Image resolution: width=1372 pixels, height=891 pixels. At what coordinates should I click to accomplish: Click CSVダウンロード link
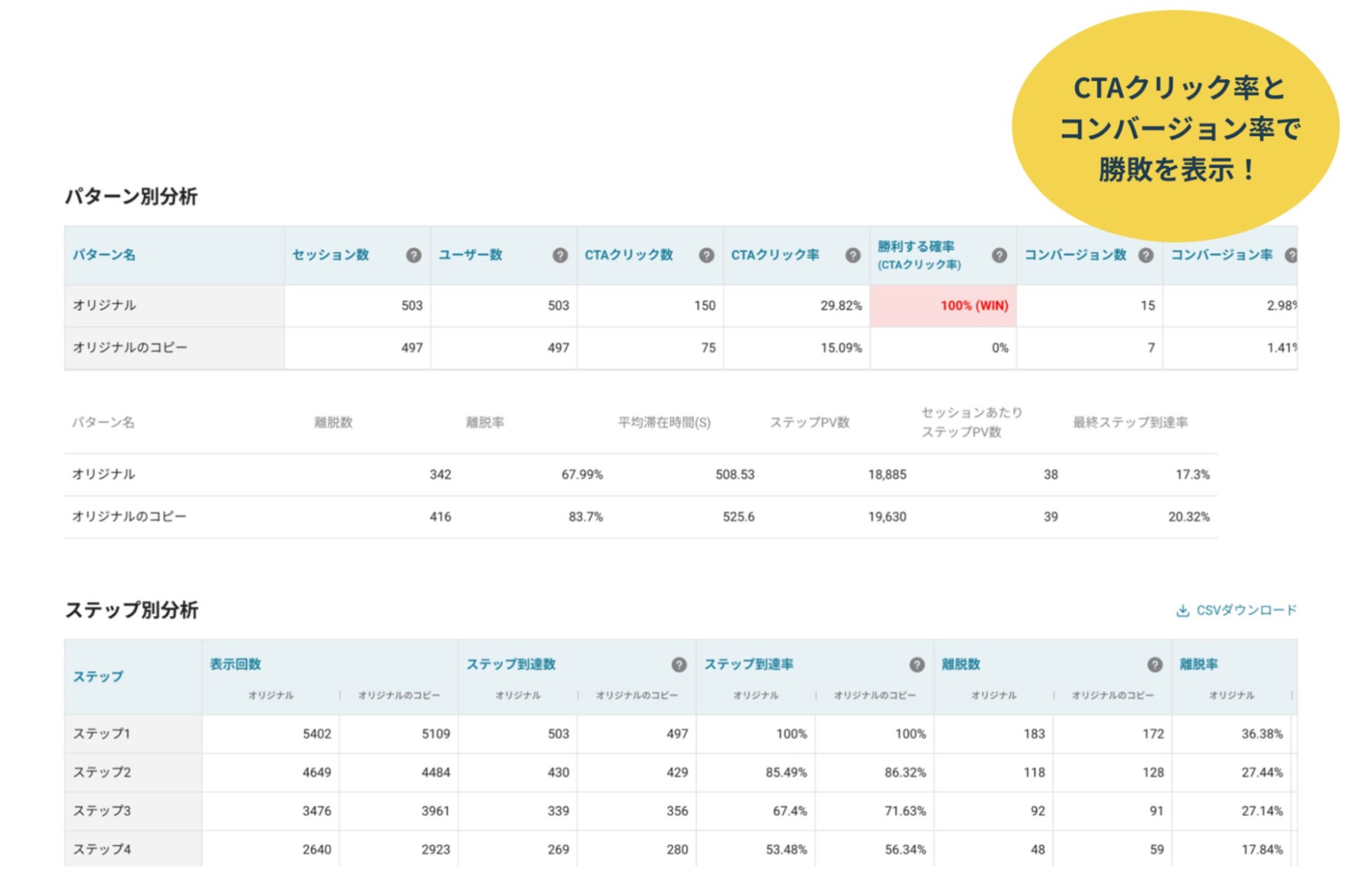coord(1245,610)
